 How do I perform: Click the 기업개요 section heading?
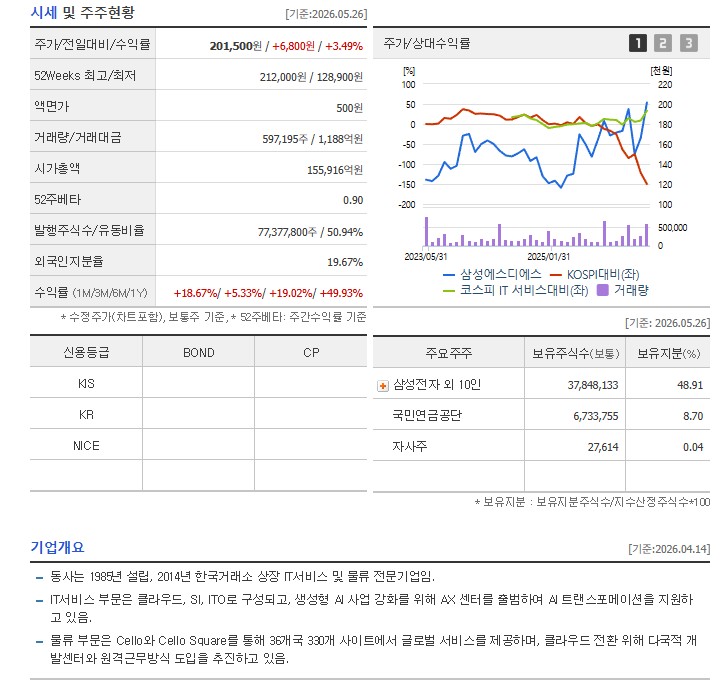pos(57,547)
